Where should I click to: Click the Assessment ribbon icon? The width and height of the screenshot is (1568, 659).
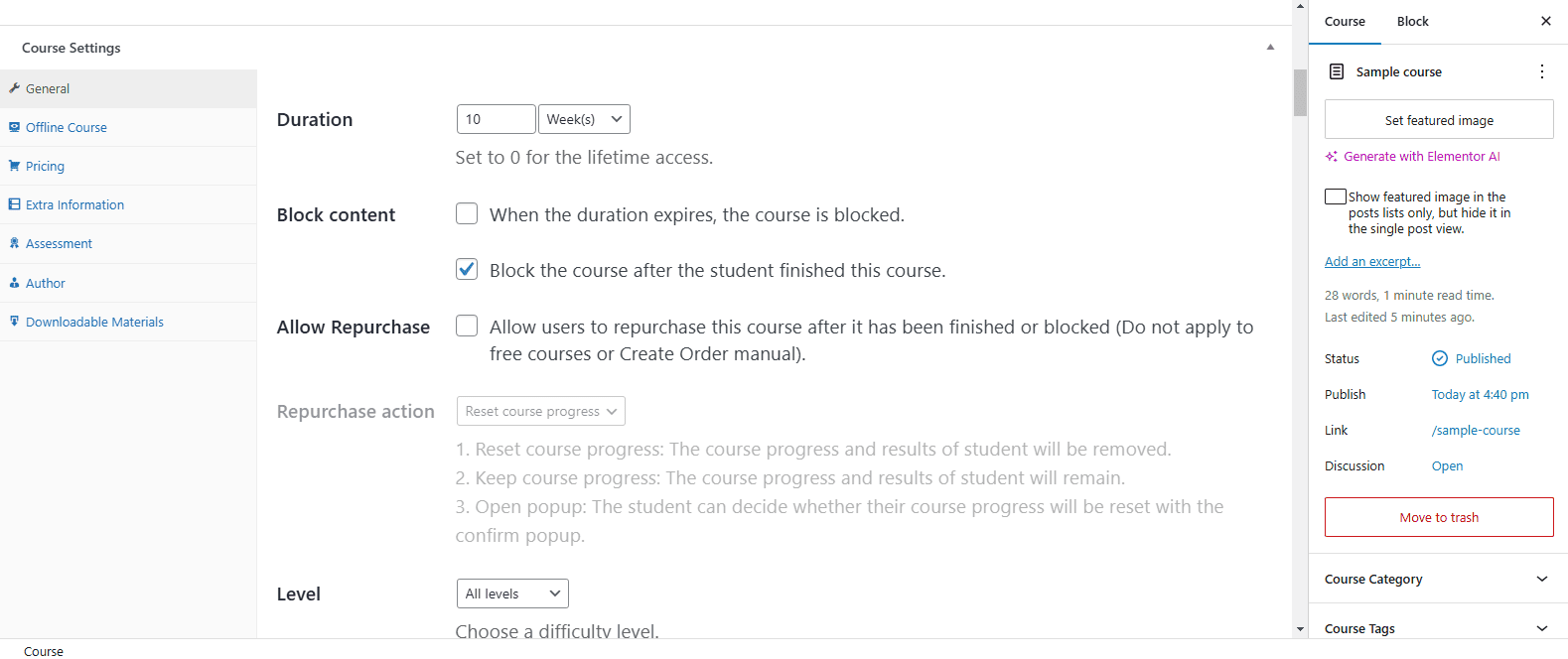click(x=15, y=243)
